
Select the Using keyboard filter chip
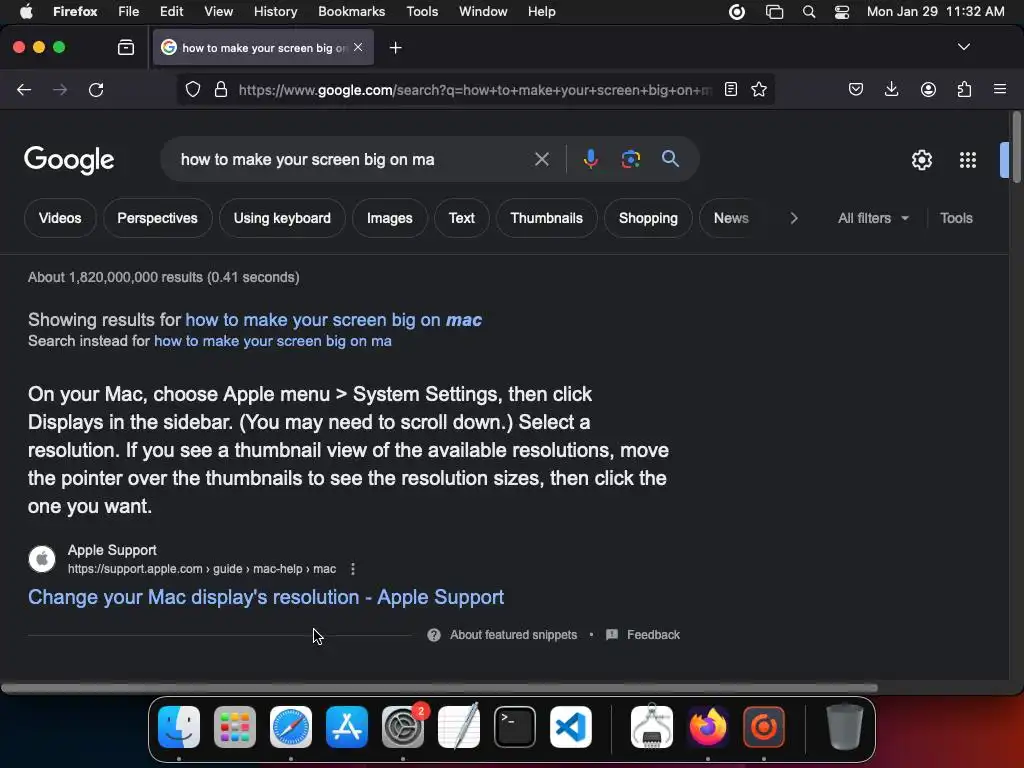tap(282, 218)
